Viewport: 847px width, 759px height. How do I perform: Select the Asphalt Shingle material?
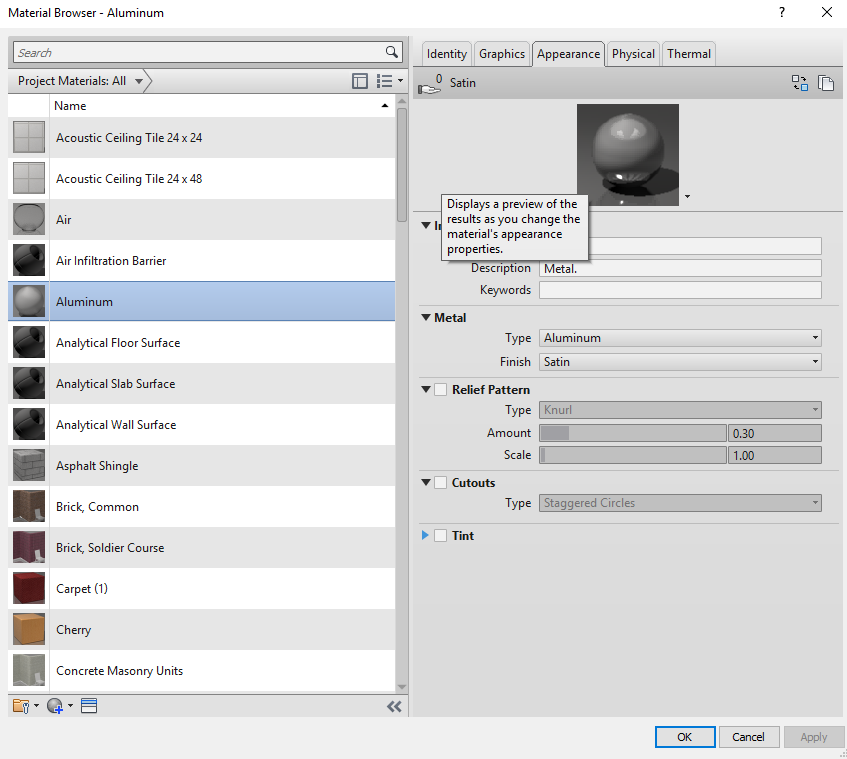(x=97, y=465)
